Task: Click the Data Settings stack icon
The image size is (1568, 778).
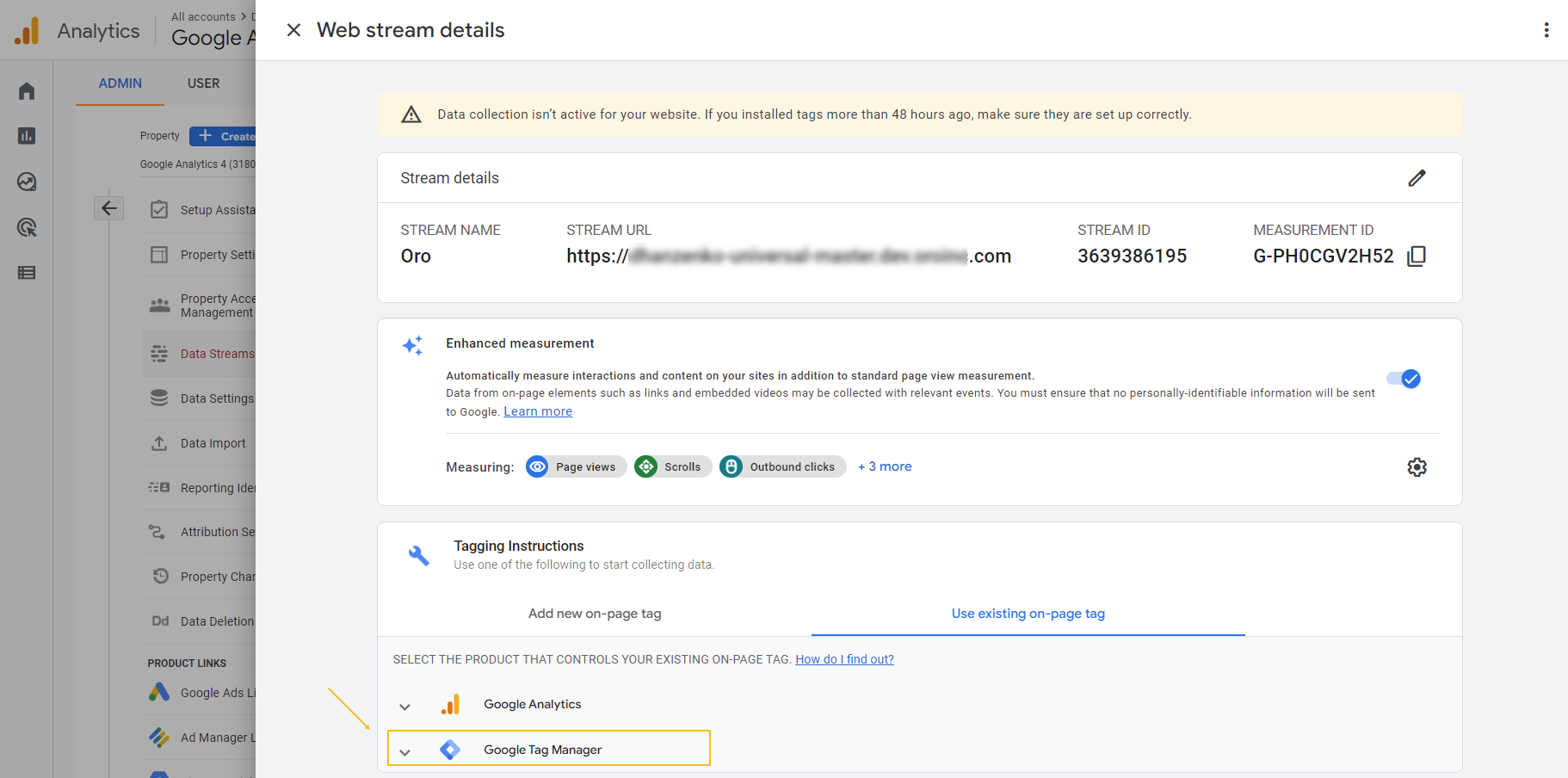Action: point(159,398)
